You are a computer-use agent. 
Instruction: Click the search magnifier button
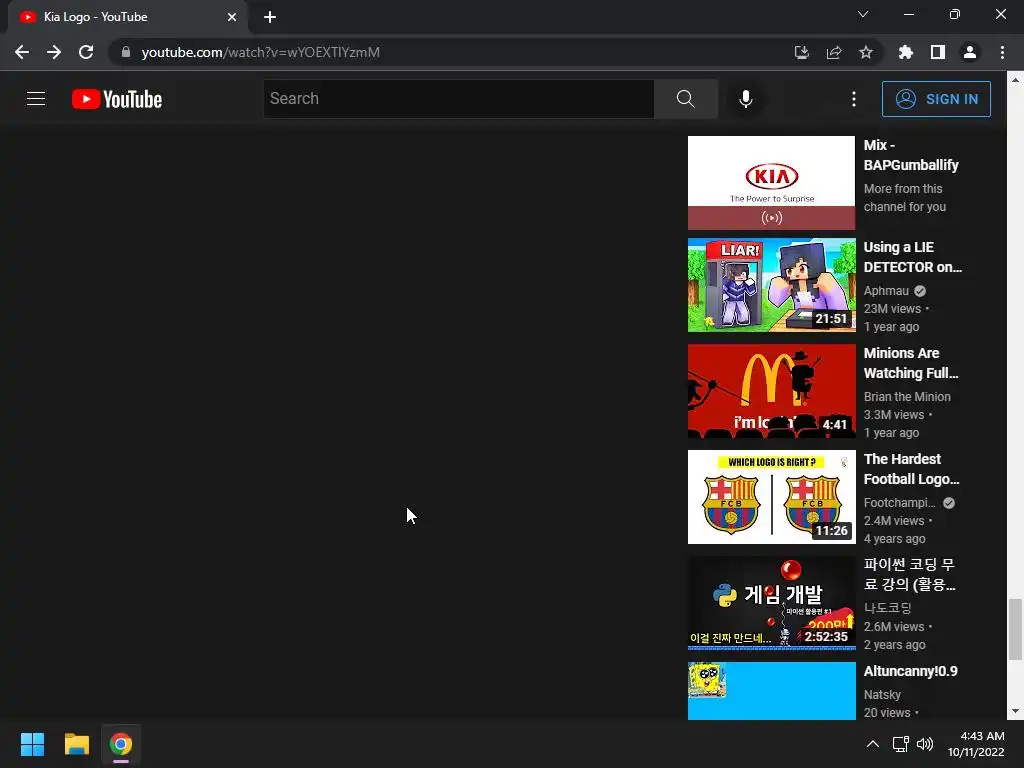[x=686, y=99]
